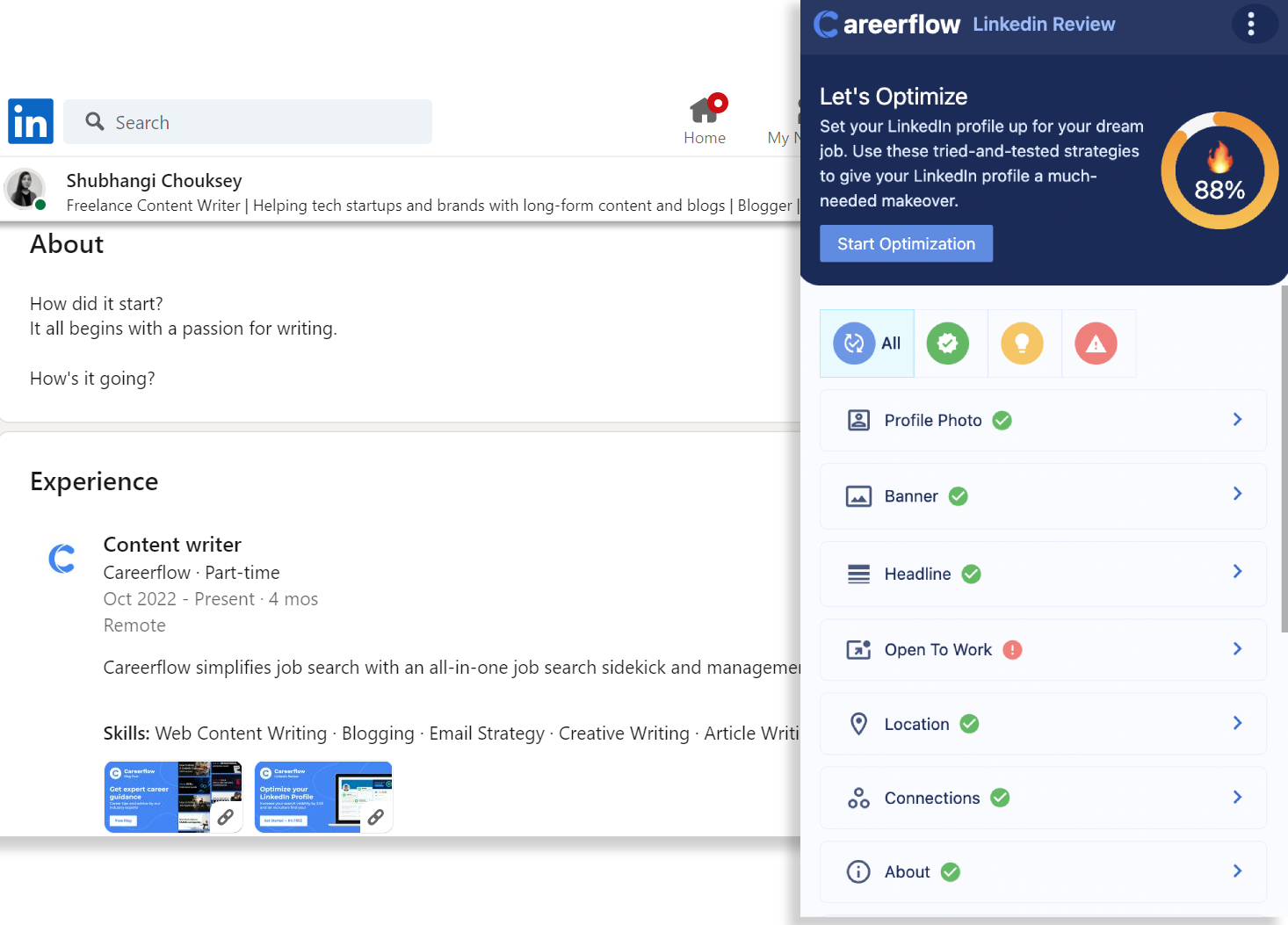Click the 88% profile score ring
Screen dimensions: 1288x925
tap(1219, 170)
